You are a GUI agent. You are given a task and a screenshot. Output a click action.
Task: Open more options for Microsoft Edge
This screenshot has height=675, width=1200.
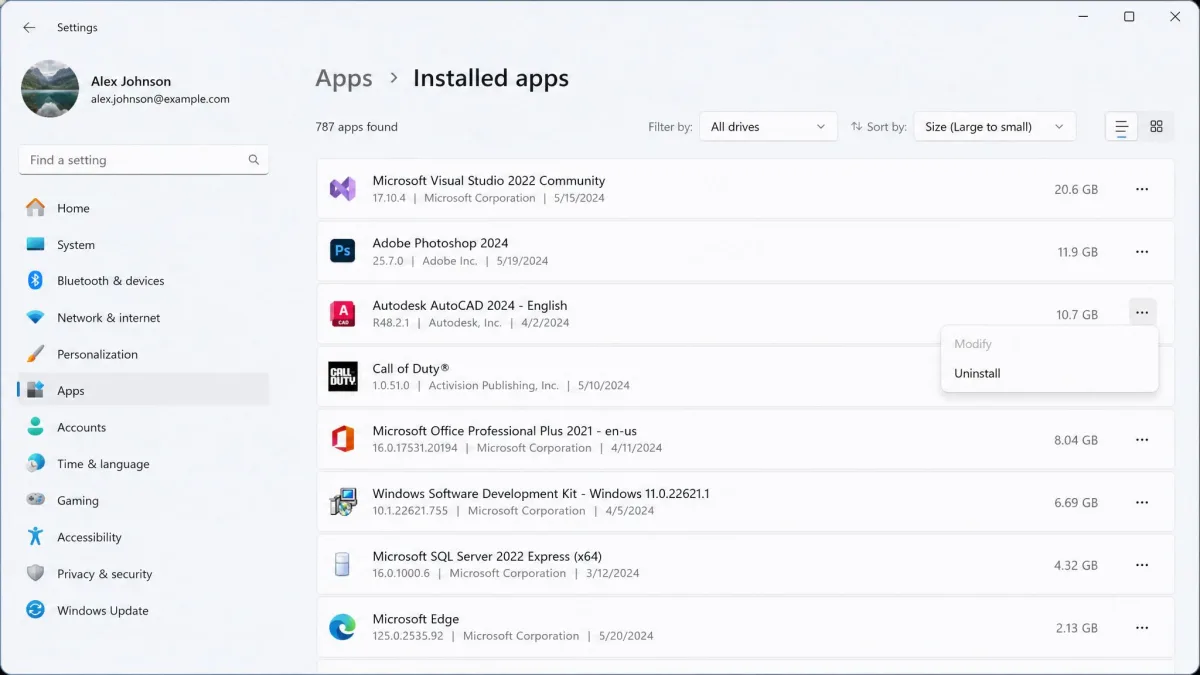1142,628
